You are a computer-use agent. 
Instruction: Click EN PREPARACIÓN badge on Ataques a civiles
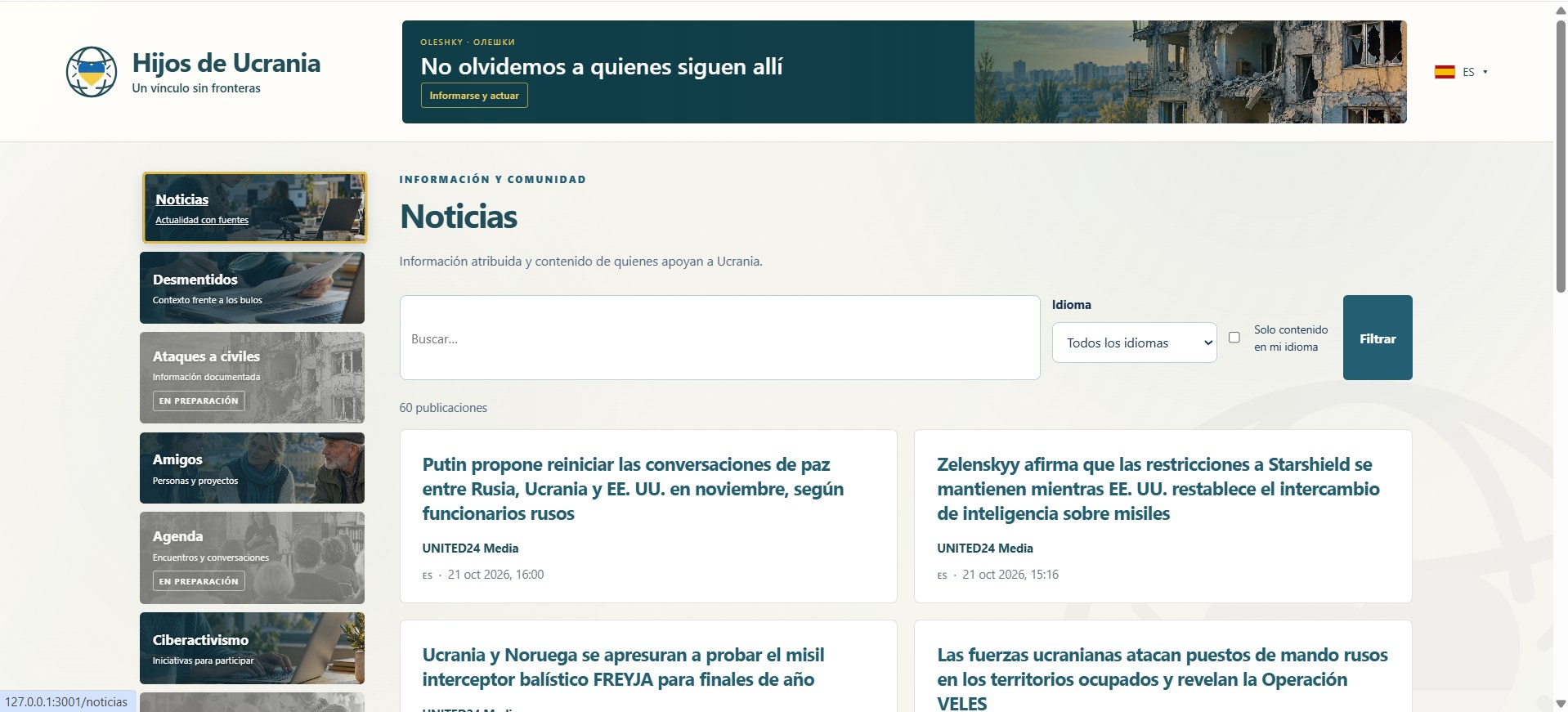(199, 401)
